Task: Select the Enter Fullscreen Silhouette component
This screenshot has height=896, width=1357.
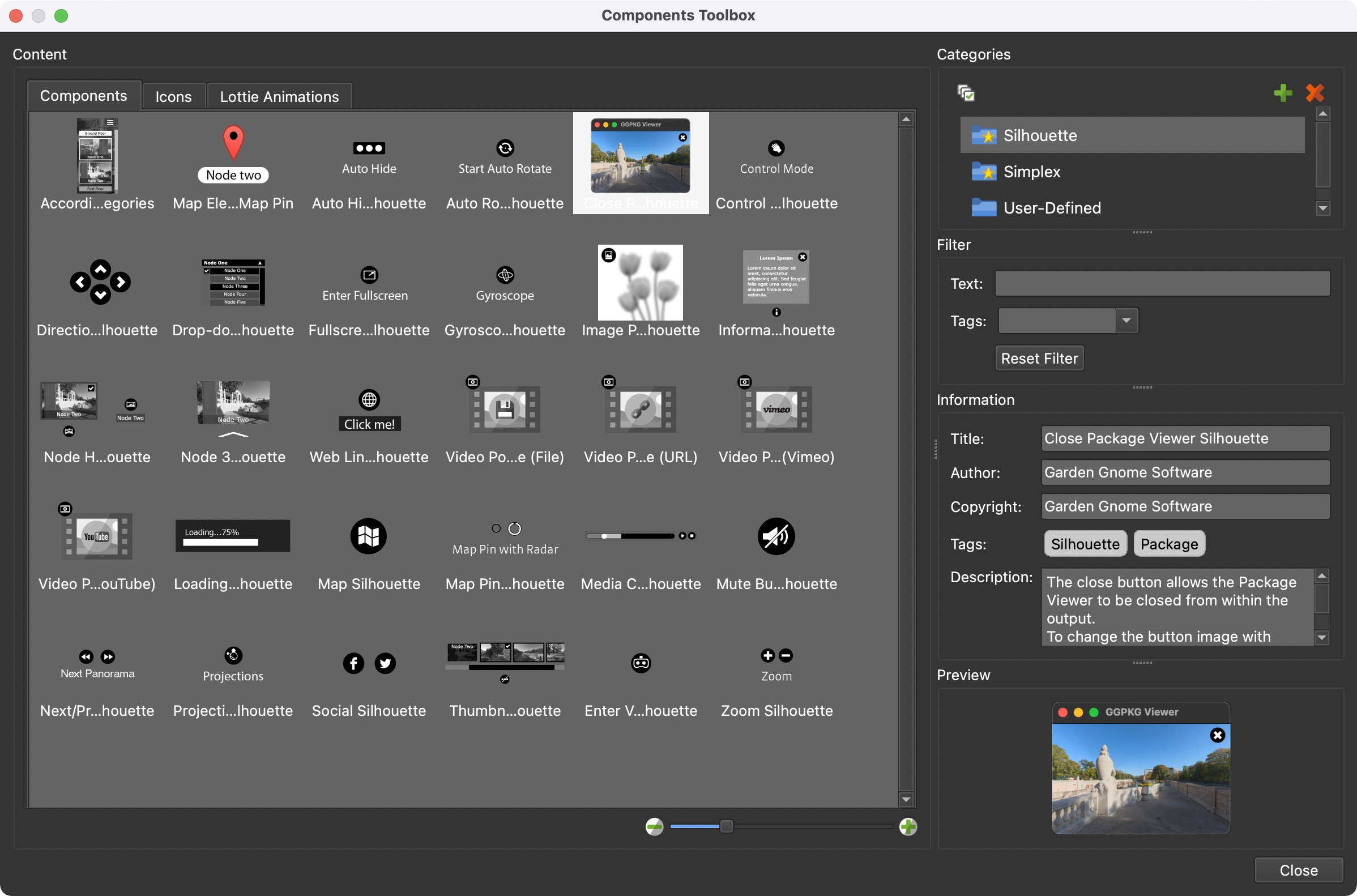Action: point(369,292)
